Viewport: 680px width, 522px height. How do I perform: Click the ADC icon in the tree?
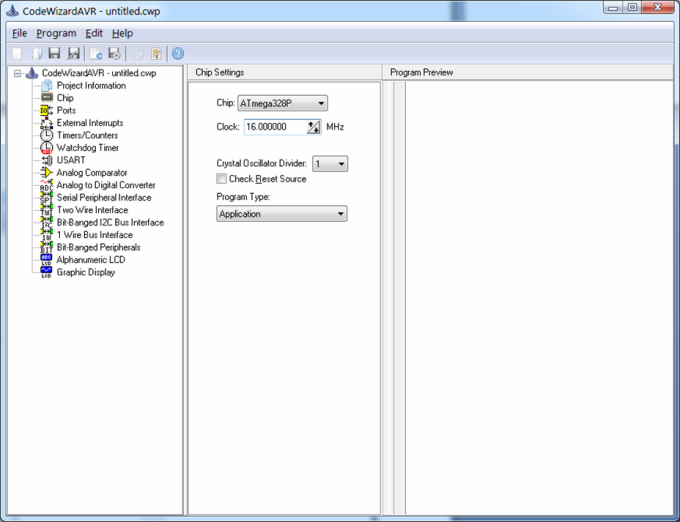46,185
